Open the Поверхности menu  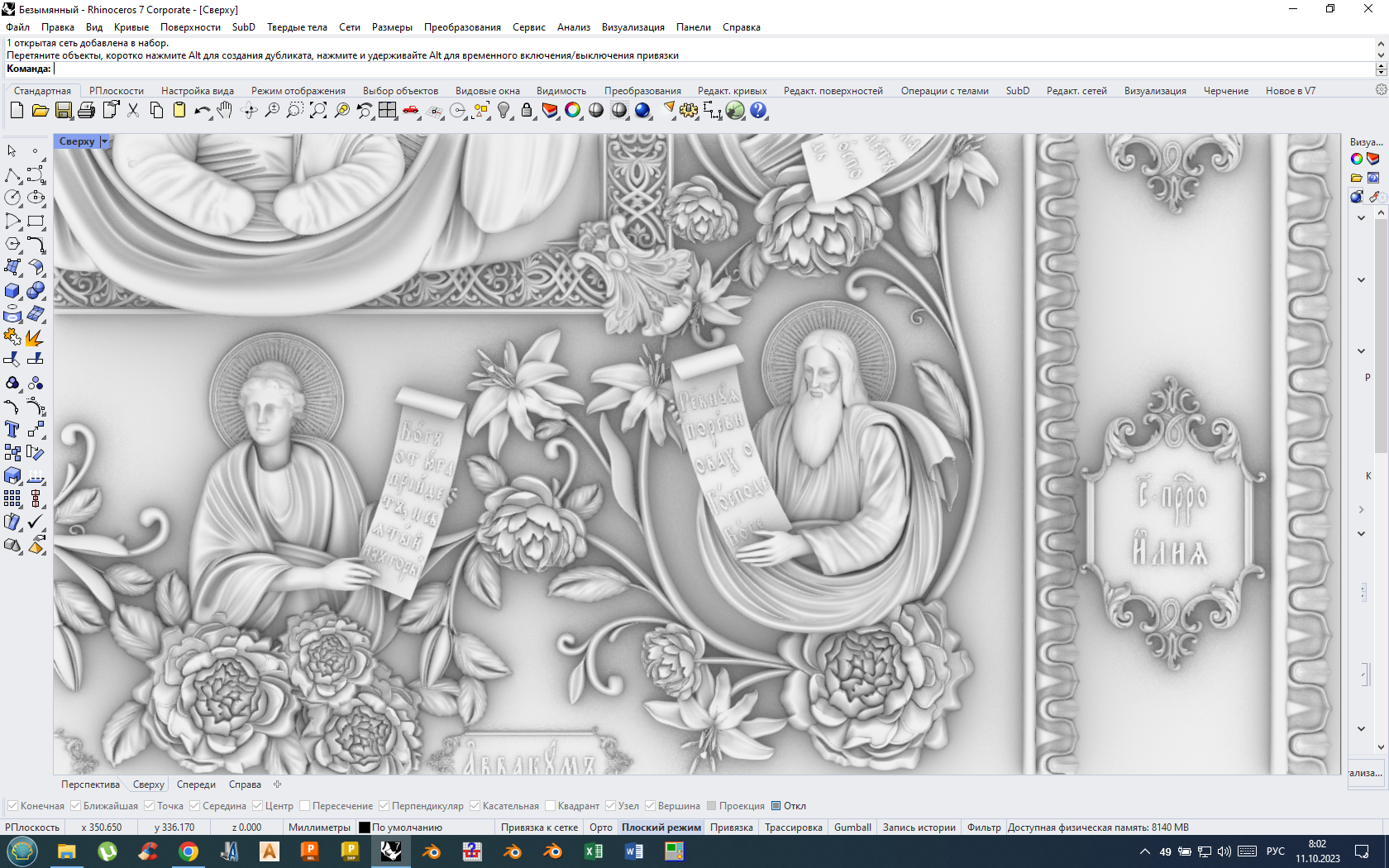190,27
